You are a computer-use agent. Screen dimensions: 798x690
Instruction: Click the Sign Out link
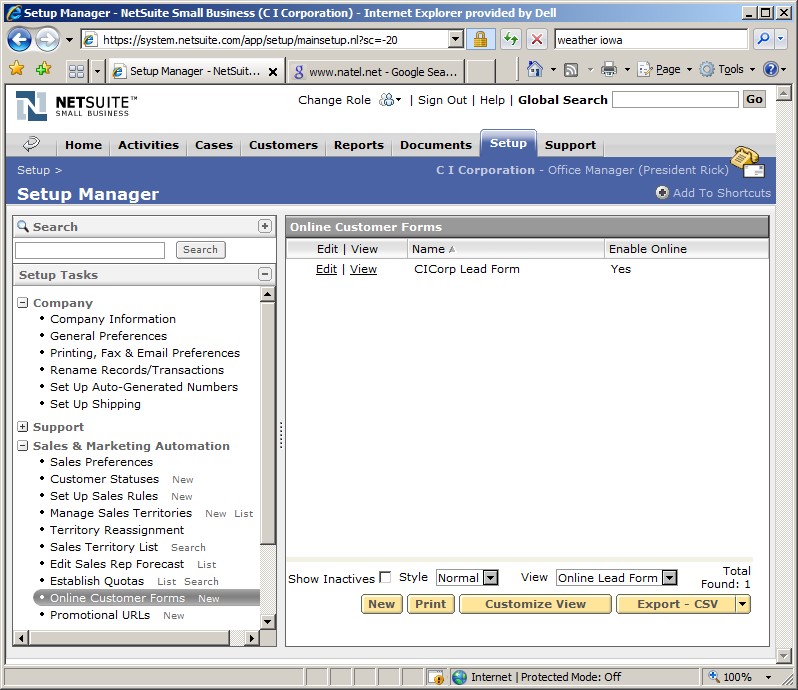[442, 100]
